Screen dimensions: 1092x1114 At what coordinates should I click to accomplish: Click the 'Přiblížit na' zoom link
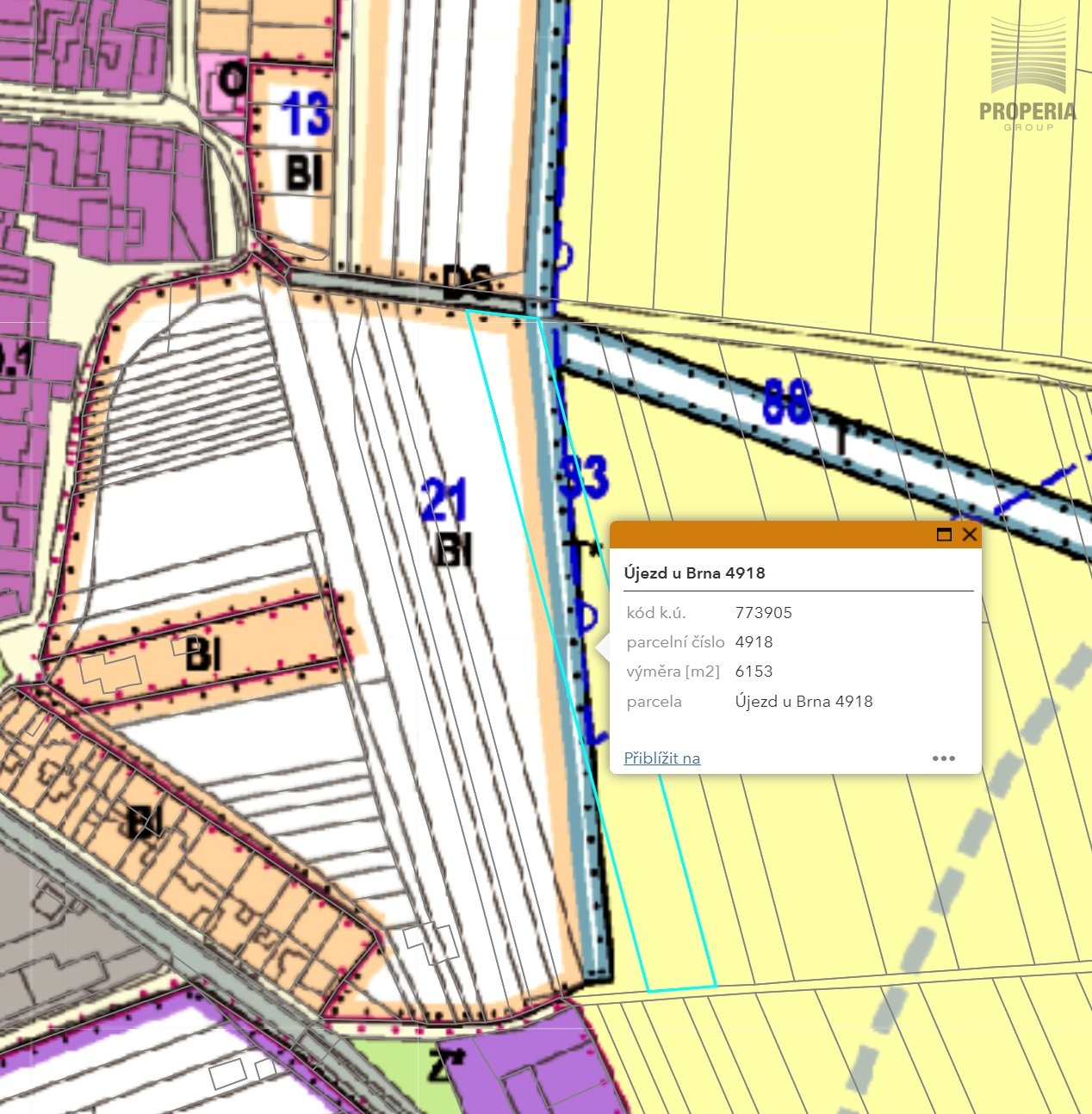661,758
